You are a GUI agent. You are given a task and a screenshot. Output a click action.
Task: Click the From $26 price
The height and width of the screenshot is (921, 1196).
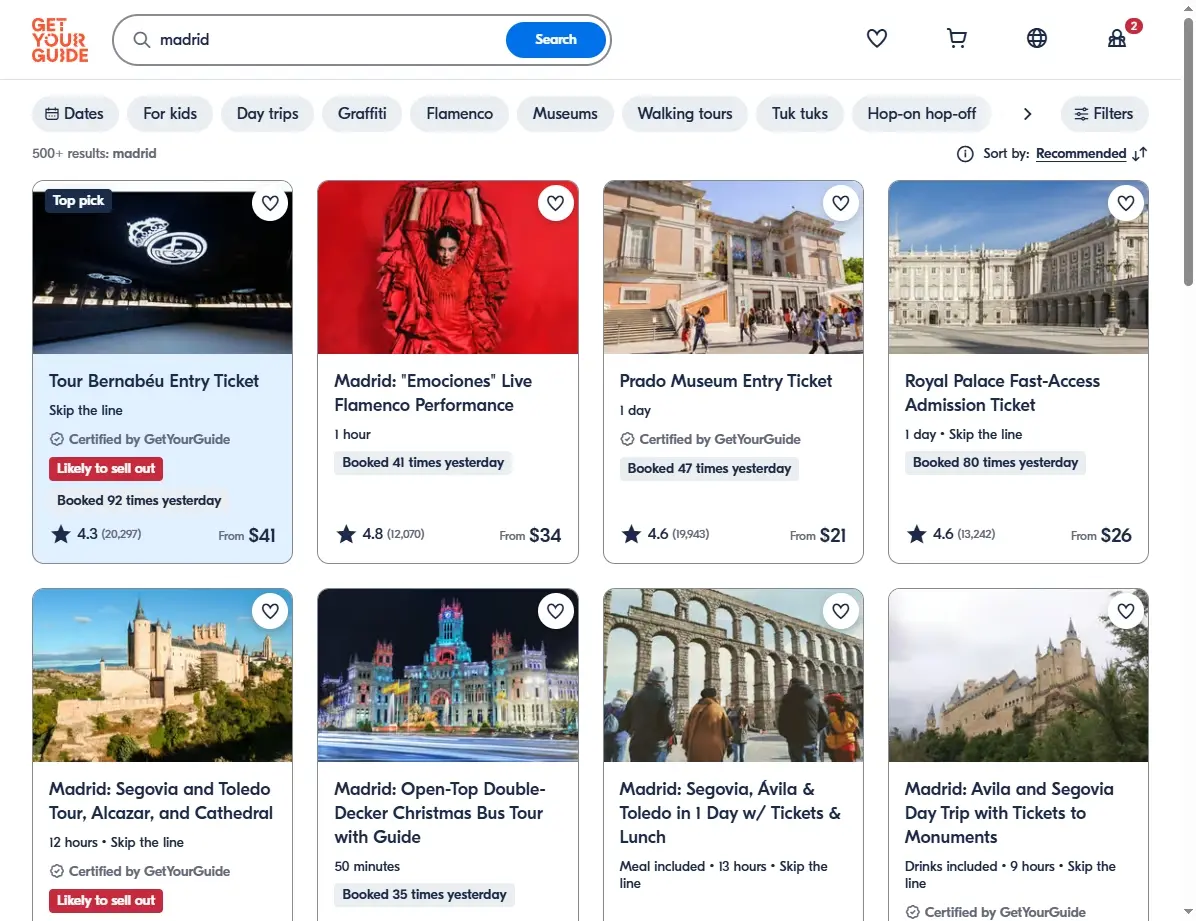[x=1101, y=536]
